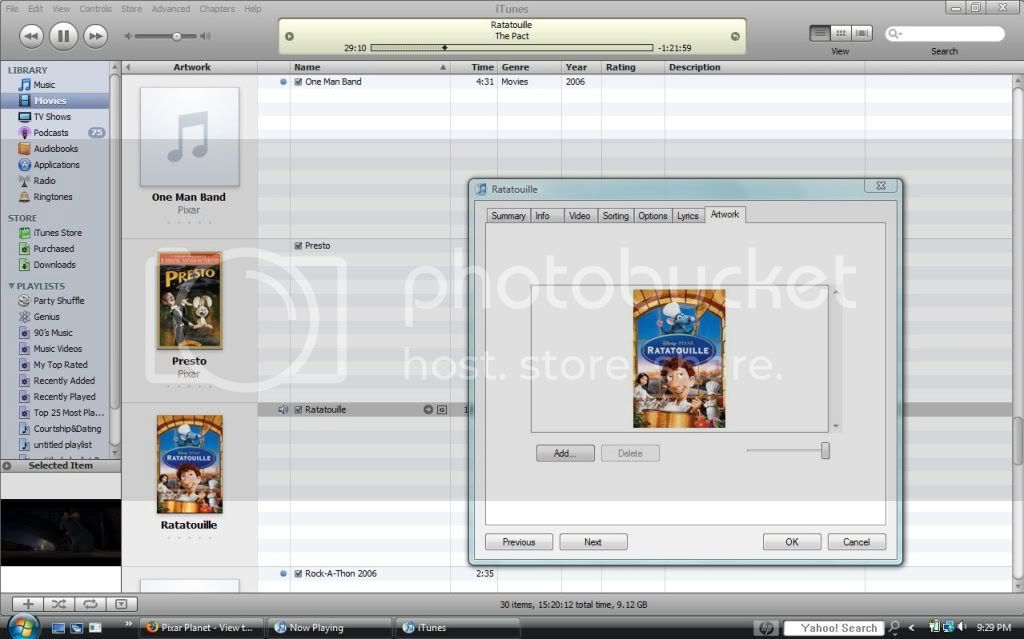Click the shuffle icon in bottom bar

pos(59,604)
